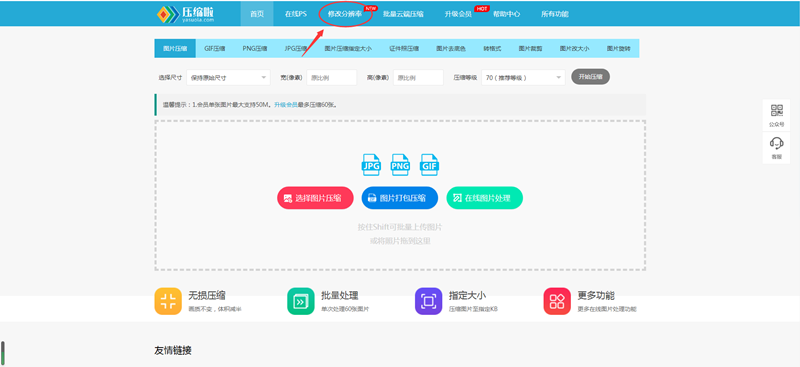Switch to the 图片去底色 tab
Screen dimensions: 800x367
tap(451, 48)
